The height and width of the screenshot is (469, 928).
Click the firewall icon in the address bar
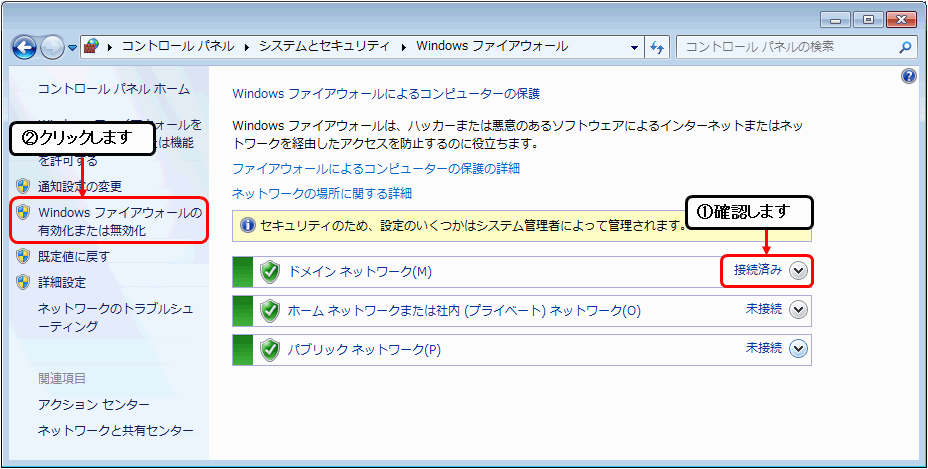click(91, 46)
